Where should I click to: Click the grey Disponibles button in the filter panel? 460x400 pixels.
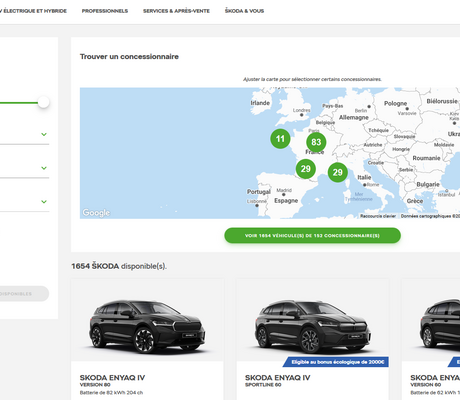(x=23, y=294)
